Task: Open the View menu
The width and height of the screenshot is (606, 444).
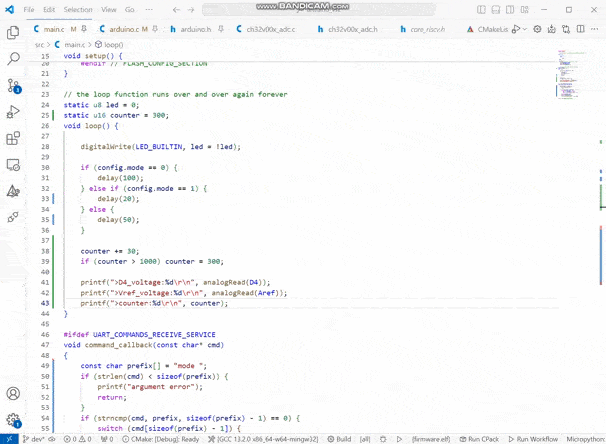Action: [109, 10]
